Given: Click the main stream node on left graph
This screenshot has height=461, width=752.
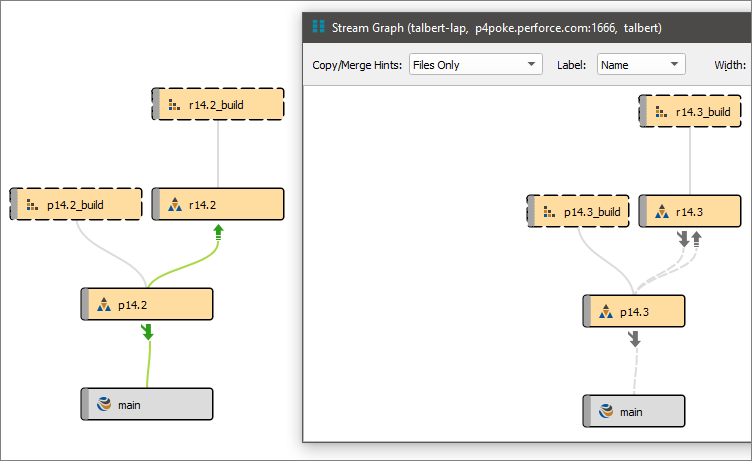Looking at the screenshot, I should tap(147, 404).
